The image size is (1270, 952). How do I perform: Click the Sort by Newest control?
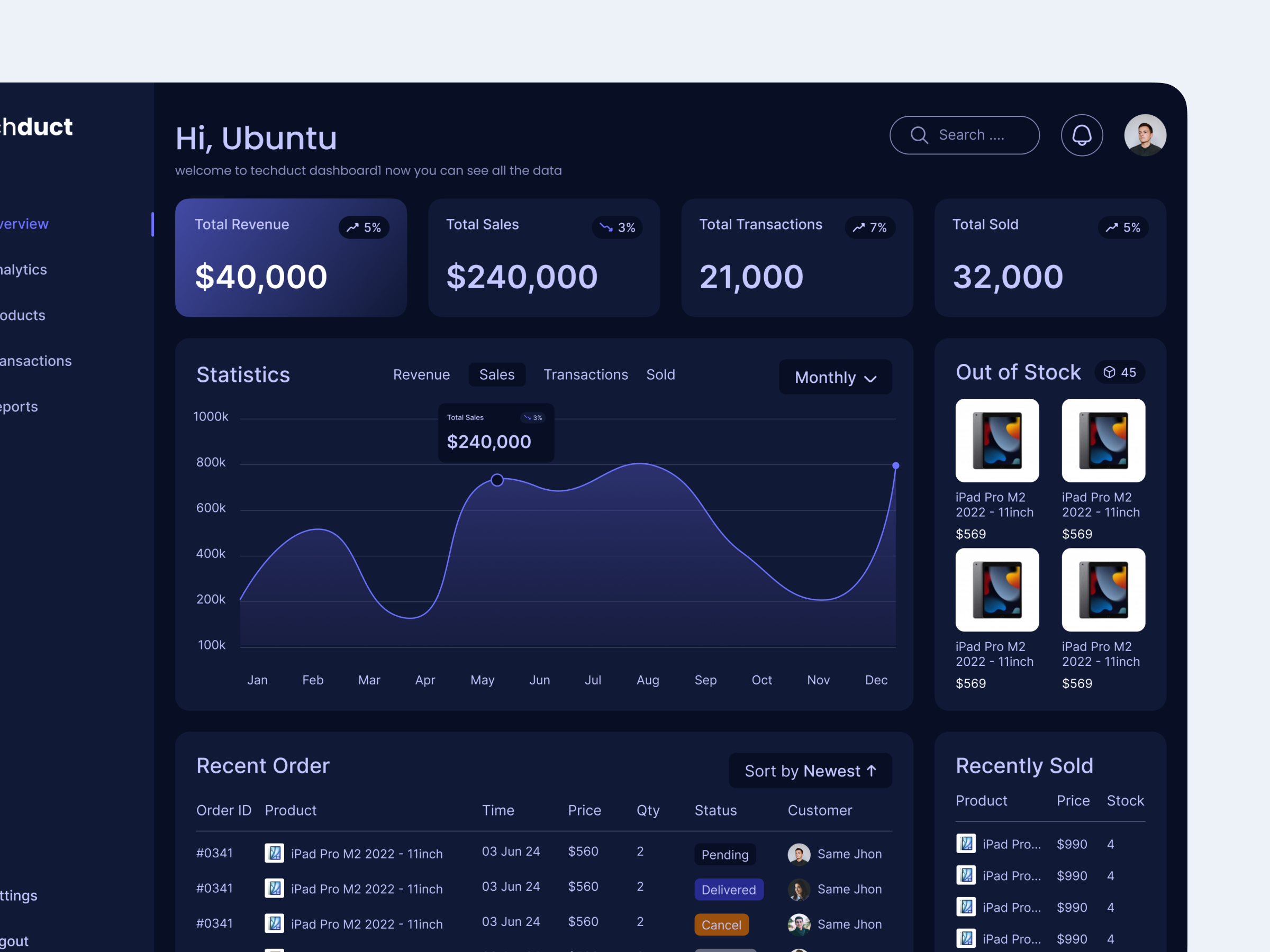tap(810, 771)
